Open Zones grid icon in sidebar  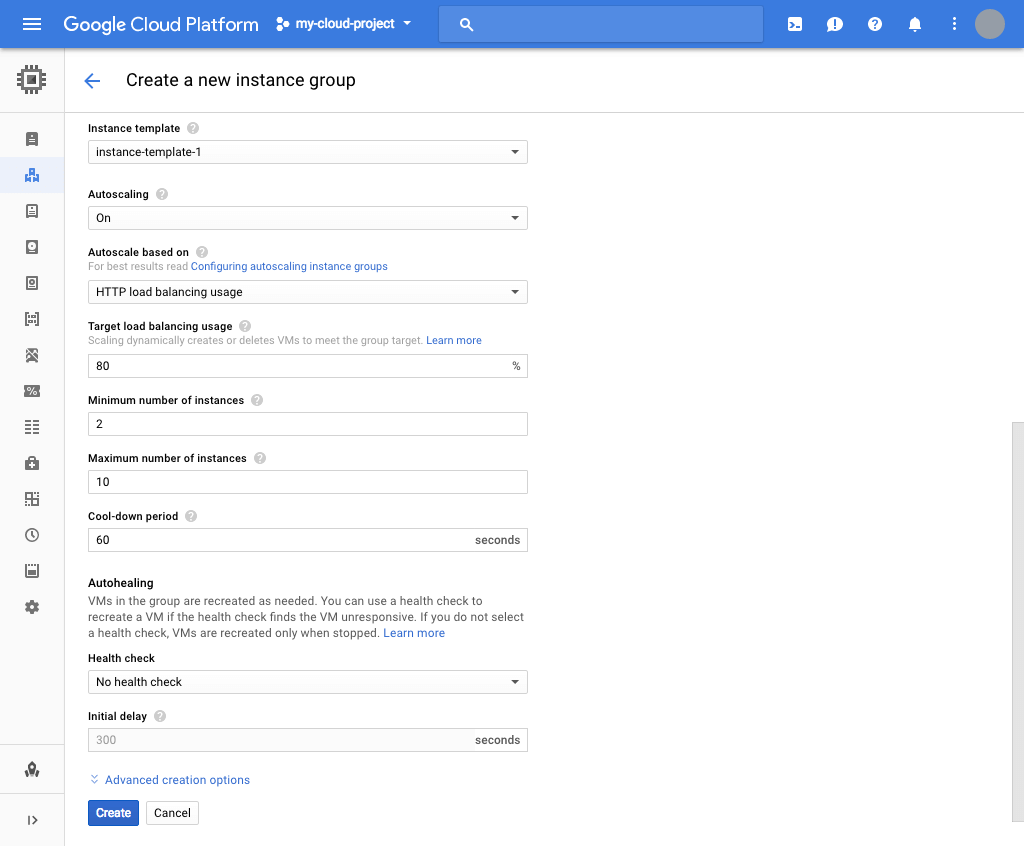coord(31,499)
